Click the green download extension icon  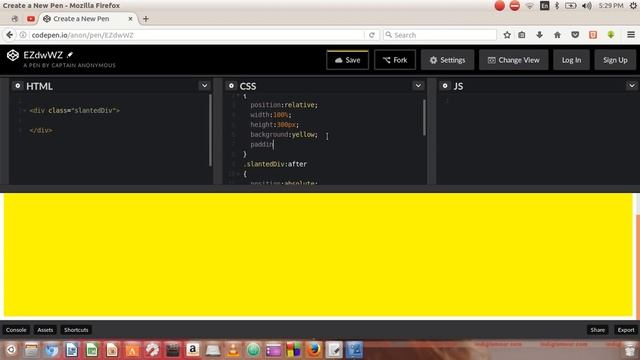[611, 35]
